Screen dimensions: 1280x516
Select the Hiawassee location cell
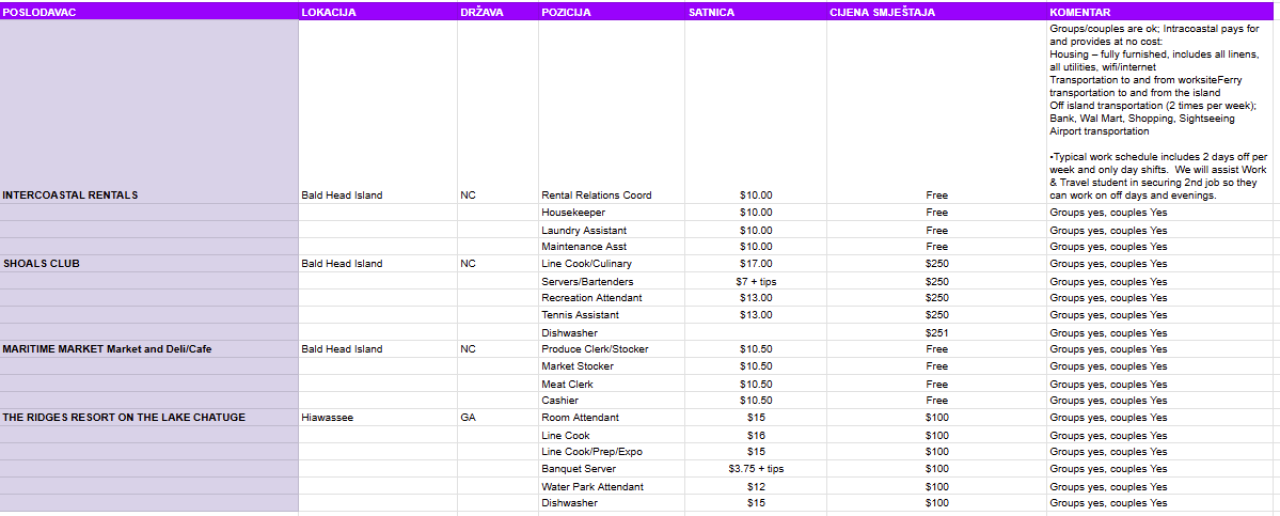pos(378,418)
